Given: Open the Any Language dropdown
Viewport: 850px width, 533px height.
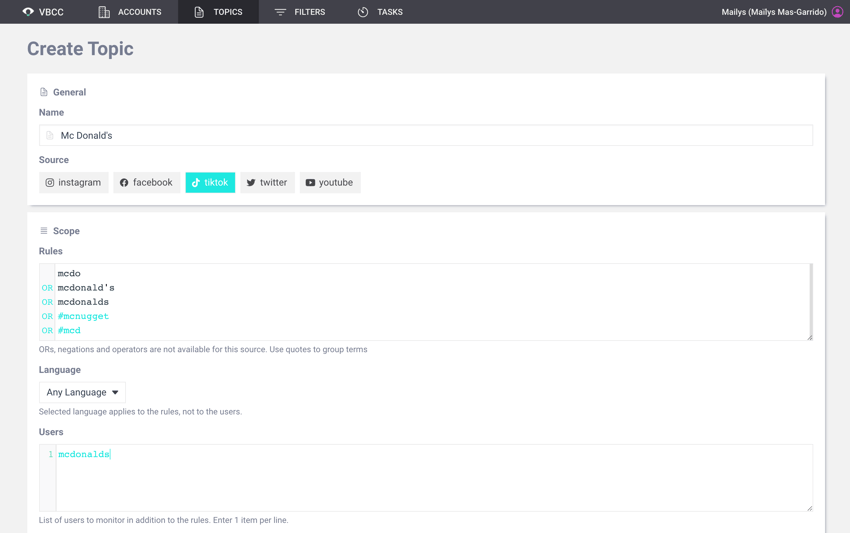Looking at the screenshot, I should 82,393.
